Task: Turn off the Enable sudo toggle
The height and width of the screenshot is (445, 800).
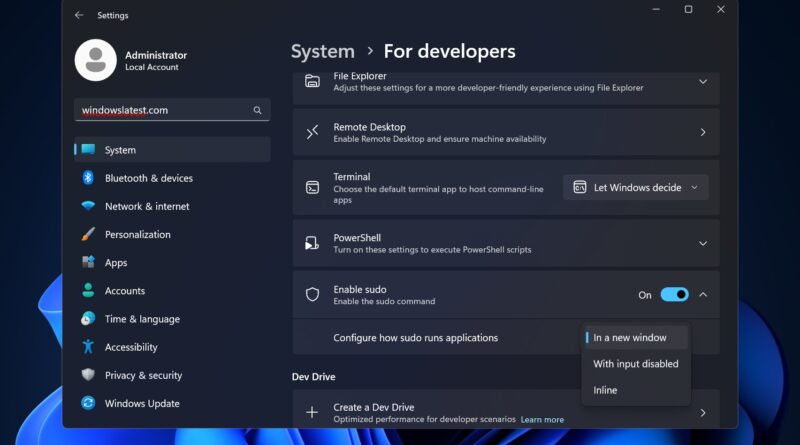Action: point(674,294)
